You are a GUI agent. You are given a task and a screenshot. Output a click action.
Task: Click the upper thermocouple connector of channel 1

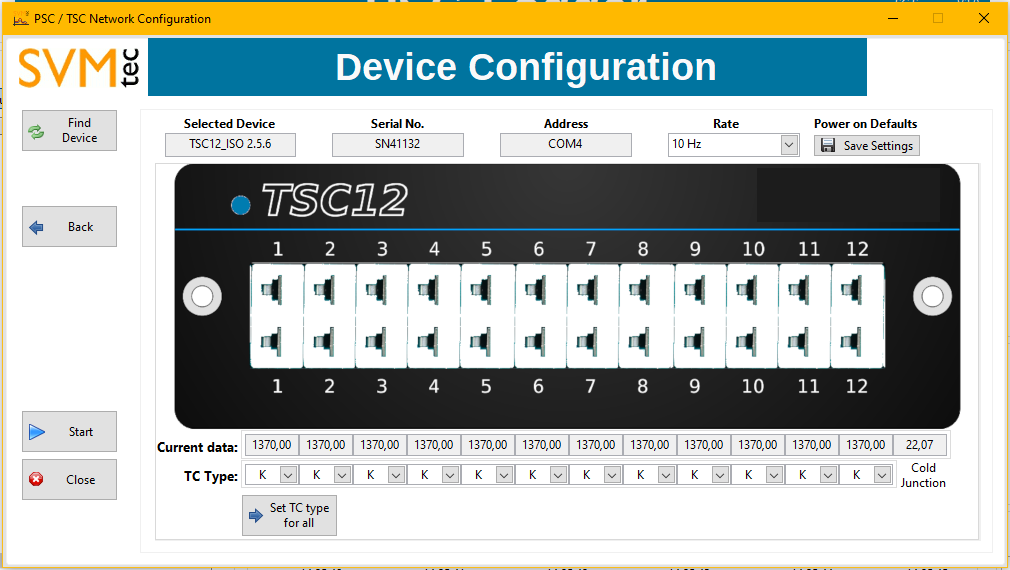272,289
